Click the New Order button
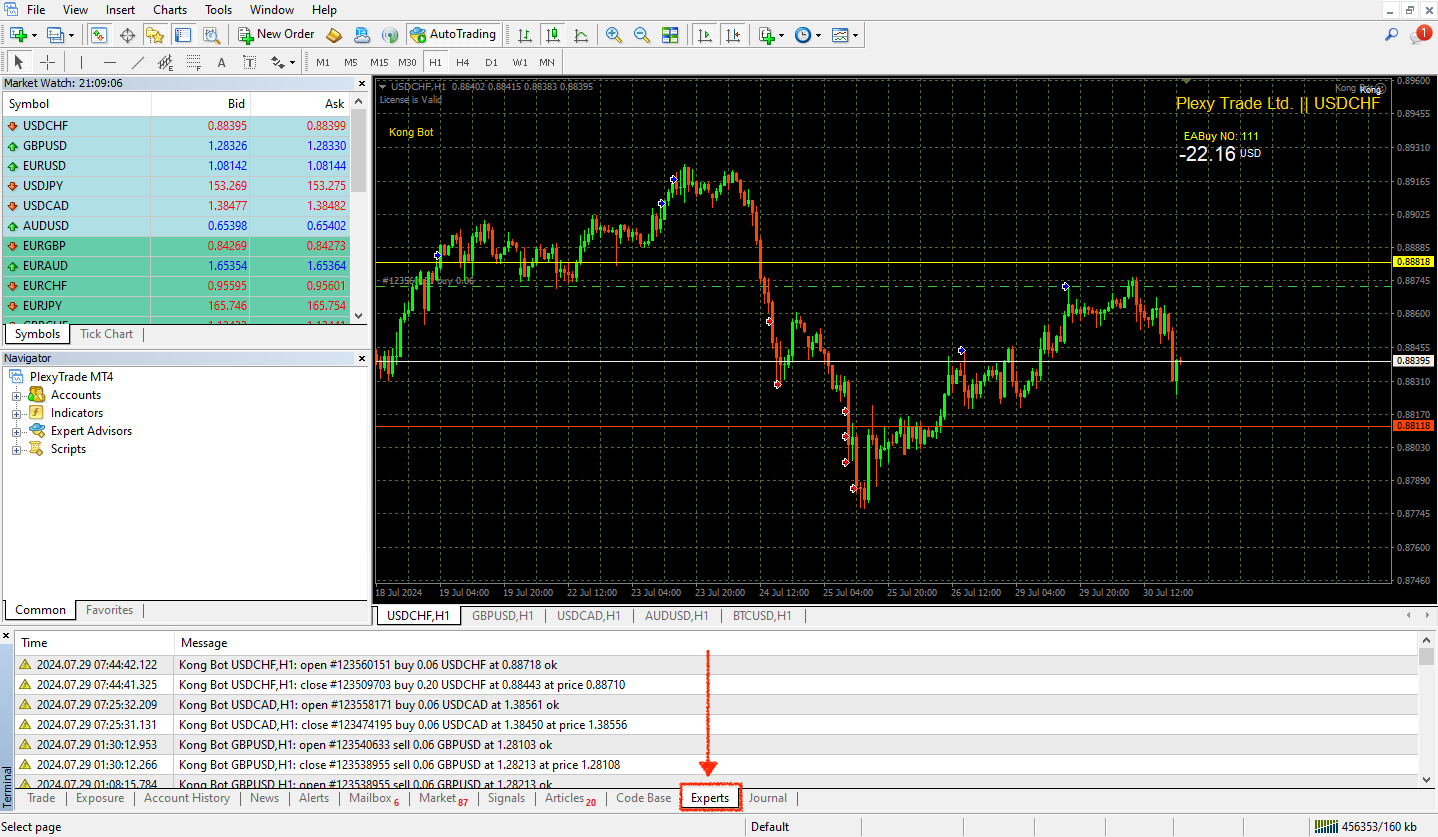1438x837 pixels. [x=276, y=34]
